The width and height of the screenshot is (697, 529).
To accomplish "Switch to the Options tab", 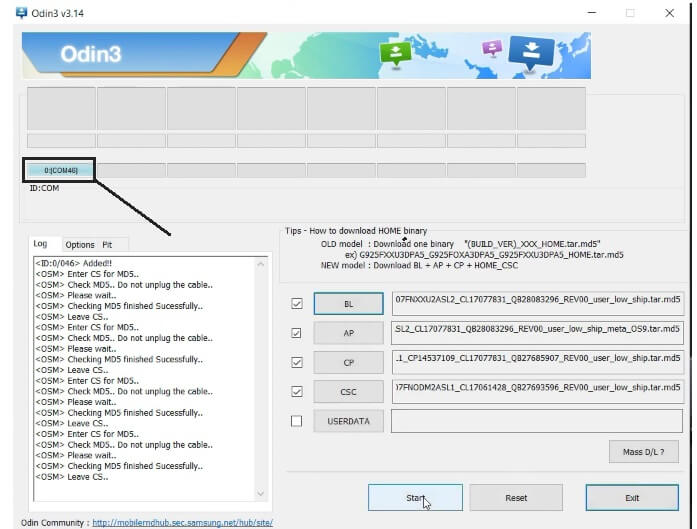I will 79,245.
